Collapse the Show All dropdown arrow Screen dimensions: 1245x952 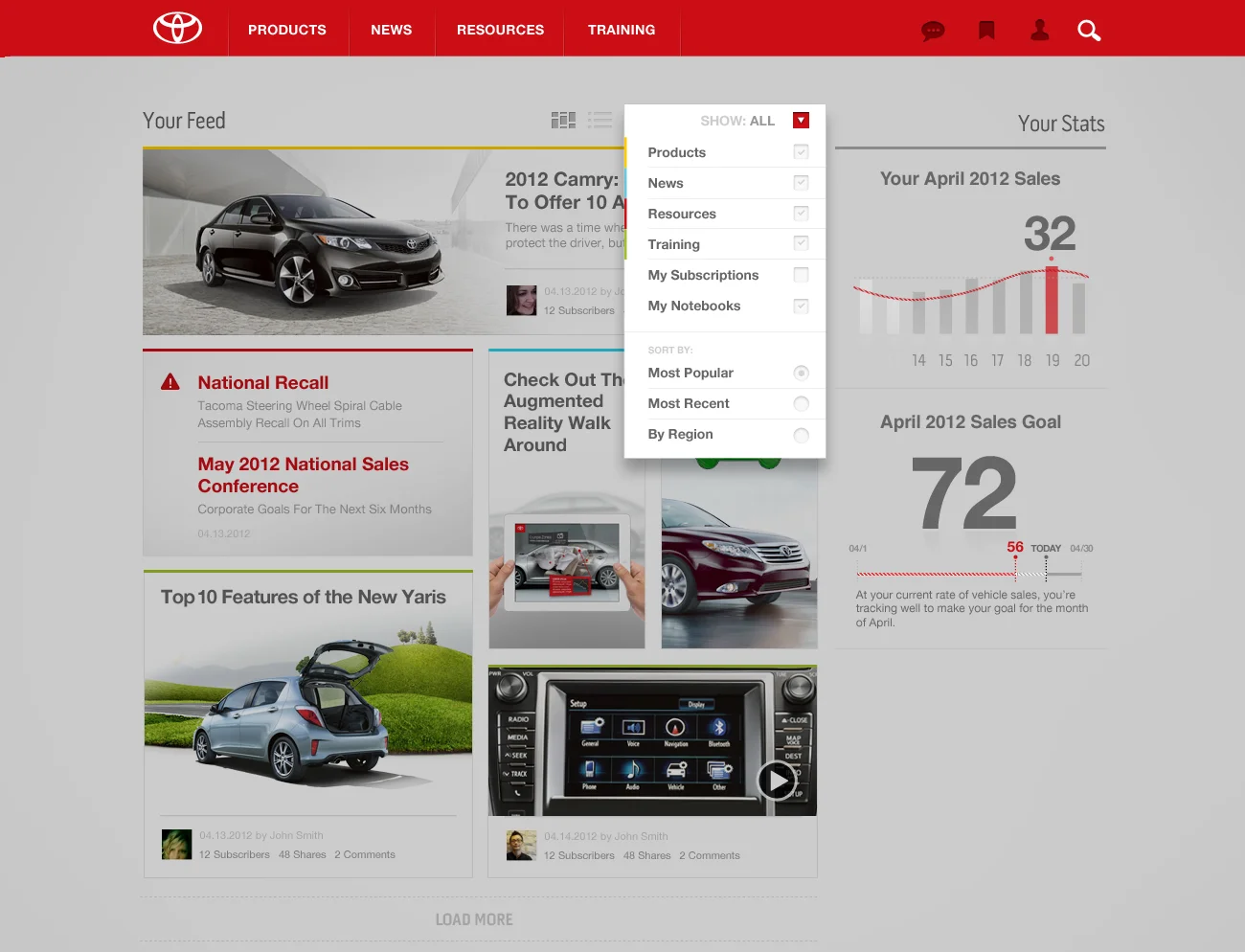[802, 120]
